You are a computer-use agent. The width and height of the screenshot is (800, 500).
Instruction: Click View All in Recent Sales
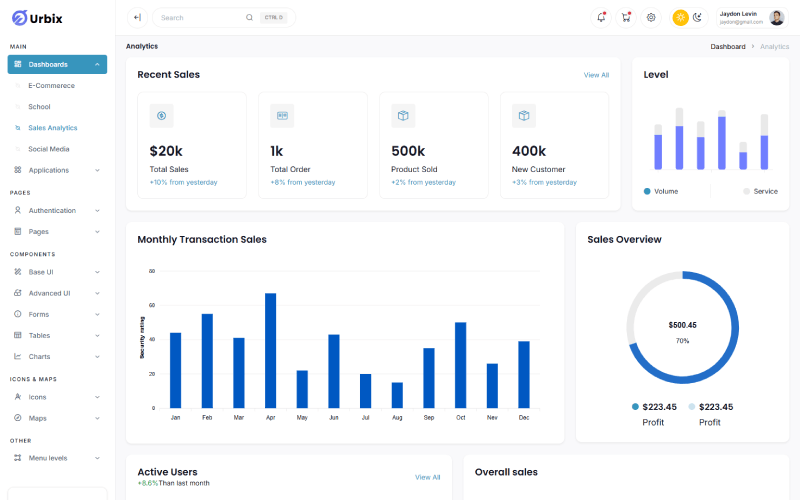coord(596,75)
